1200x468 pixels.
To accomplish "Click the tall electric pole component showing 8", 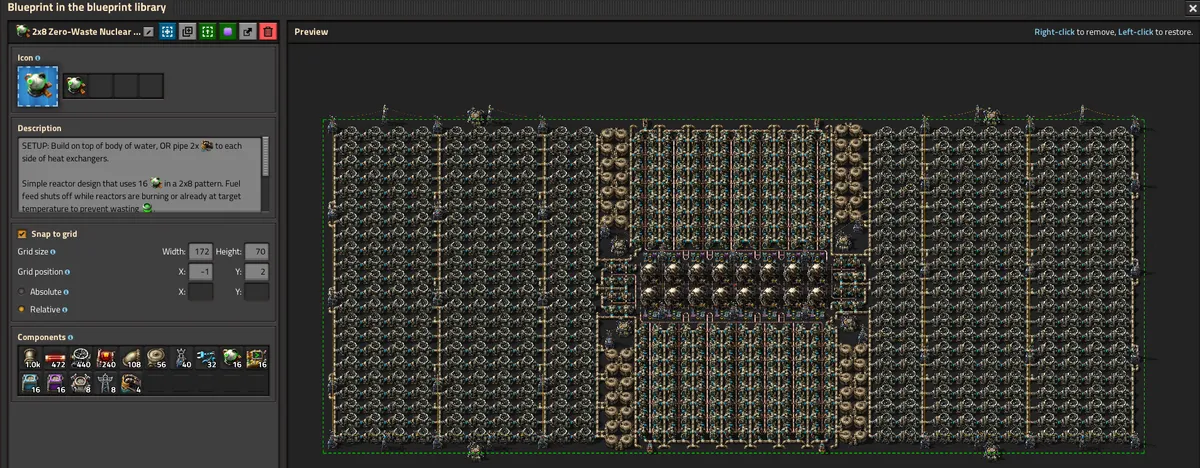I will [106, 383].
